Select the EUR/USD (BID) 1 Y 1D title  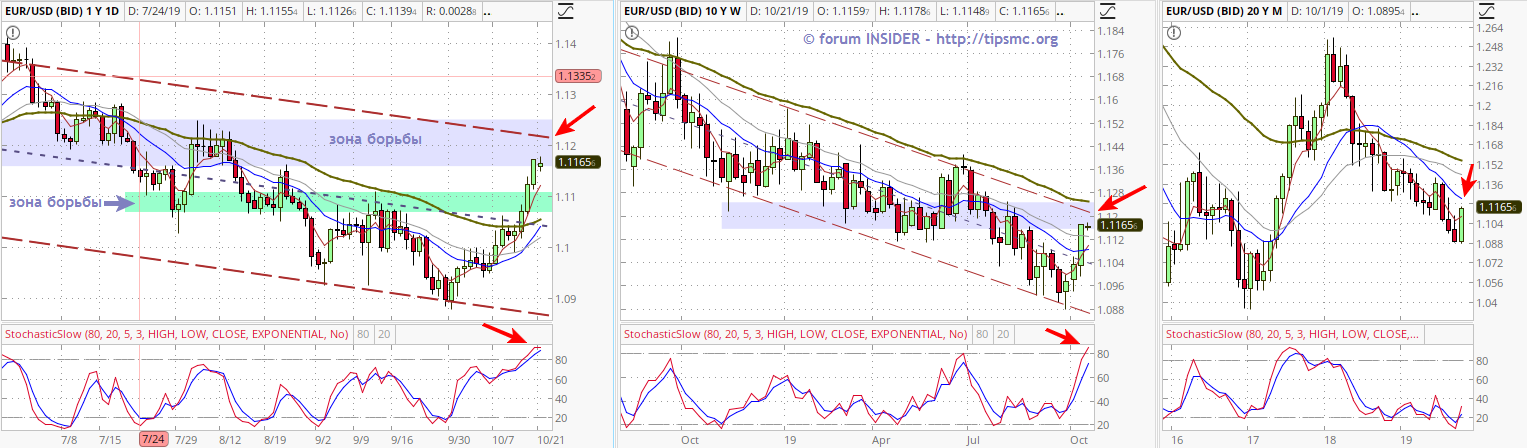(x=62, y=11)
